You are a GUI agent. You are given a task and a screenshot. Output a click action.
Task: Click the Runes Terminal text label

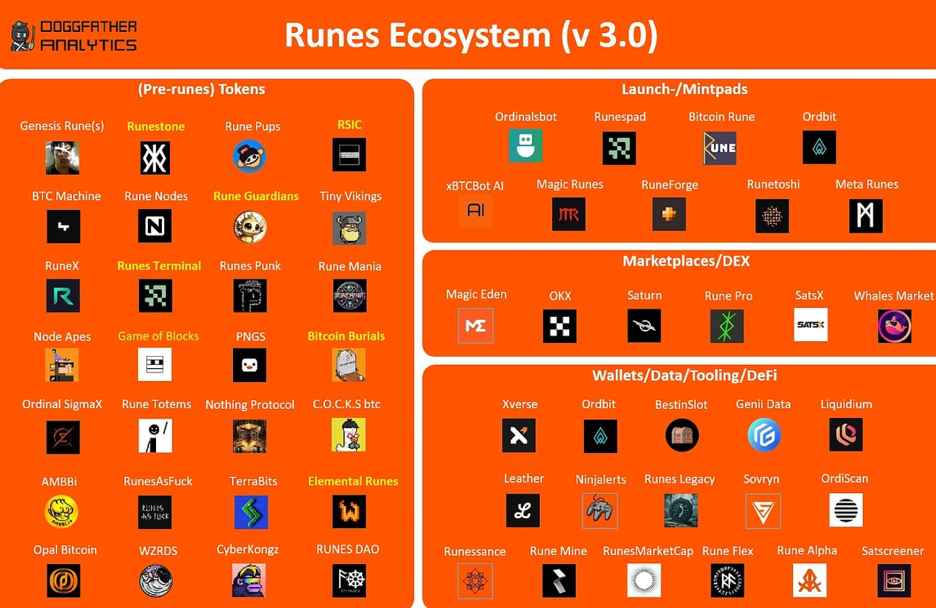[158, 265]
